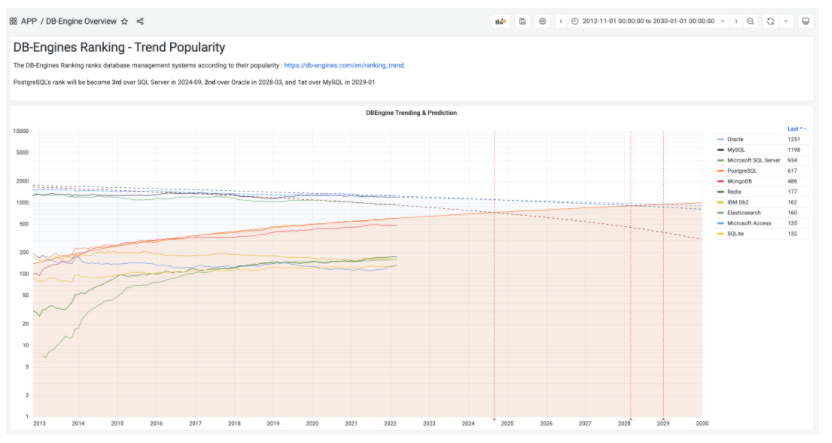Refresh the dashboard
This screenshot has height=443, width=832.
pyautogui.click(x=771, y=20)
